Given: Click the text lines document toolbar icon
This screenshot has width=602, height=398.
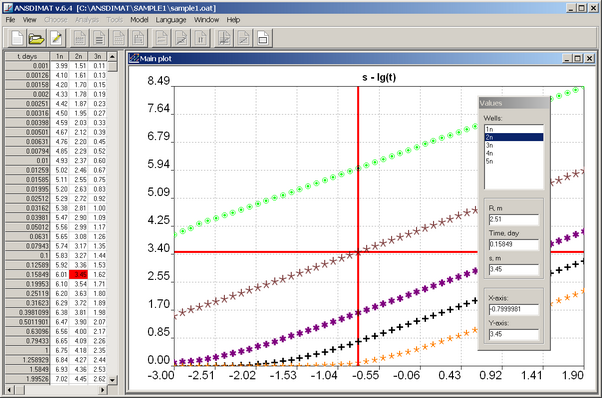Looking at the screenshot, I should (x=99, y=38).
